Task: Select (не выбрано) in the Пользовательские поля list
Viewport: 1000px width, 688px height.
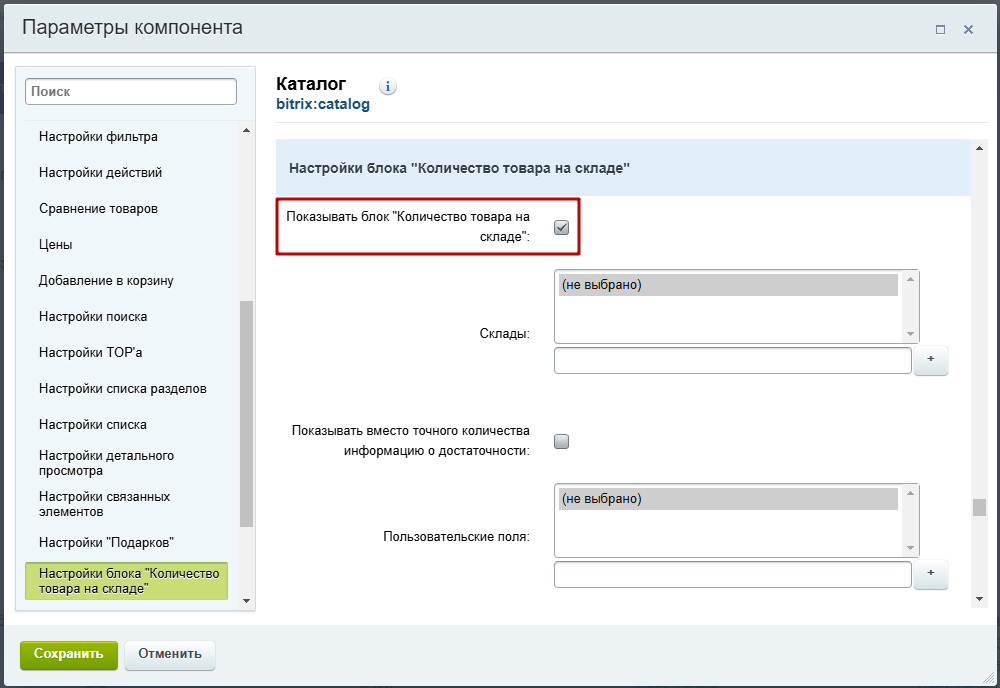Action: pyautogui.click(x=728, y=499)
